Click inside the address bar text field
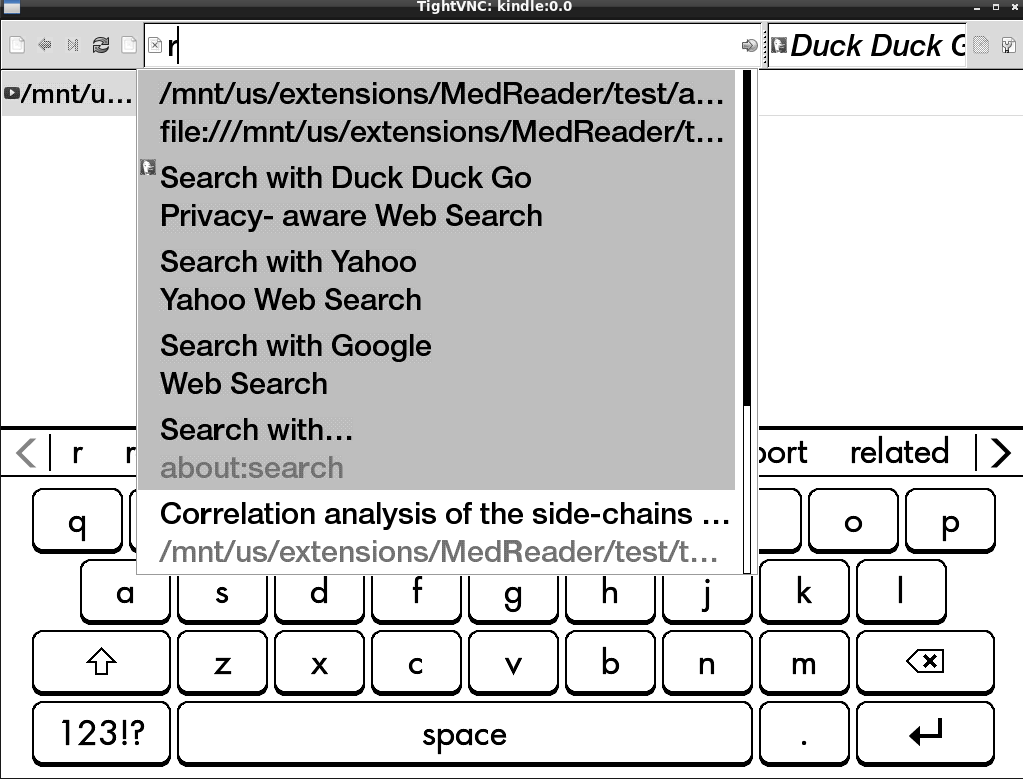 [x=450, y=45]
